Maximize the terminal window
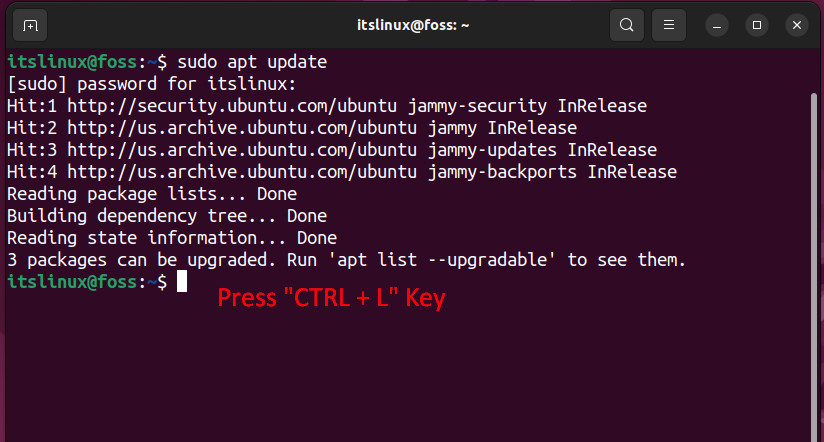Image resolution: width=824 pixels, height=442 pixels. pyautogui.click(x=757, y=25)
